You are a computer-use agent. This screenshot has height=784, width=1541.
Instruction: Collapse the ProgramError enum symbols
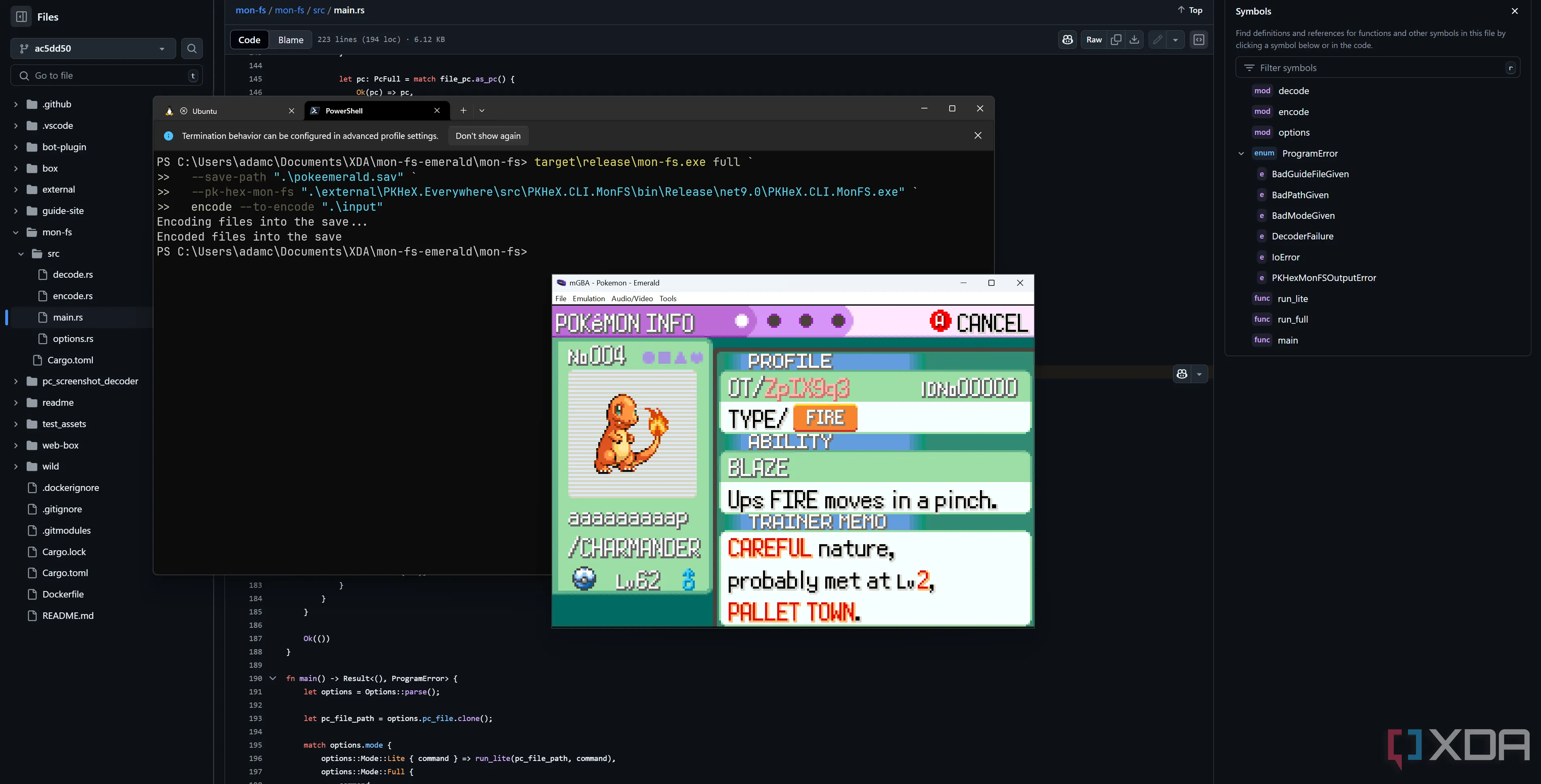coord(1241,154)
